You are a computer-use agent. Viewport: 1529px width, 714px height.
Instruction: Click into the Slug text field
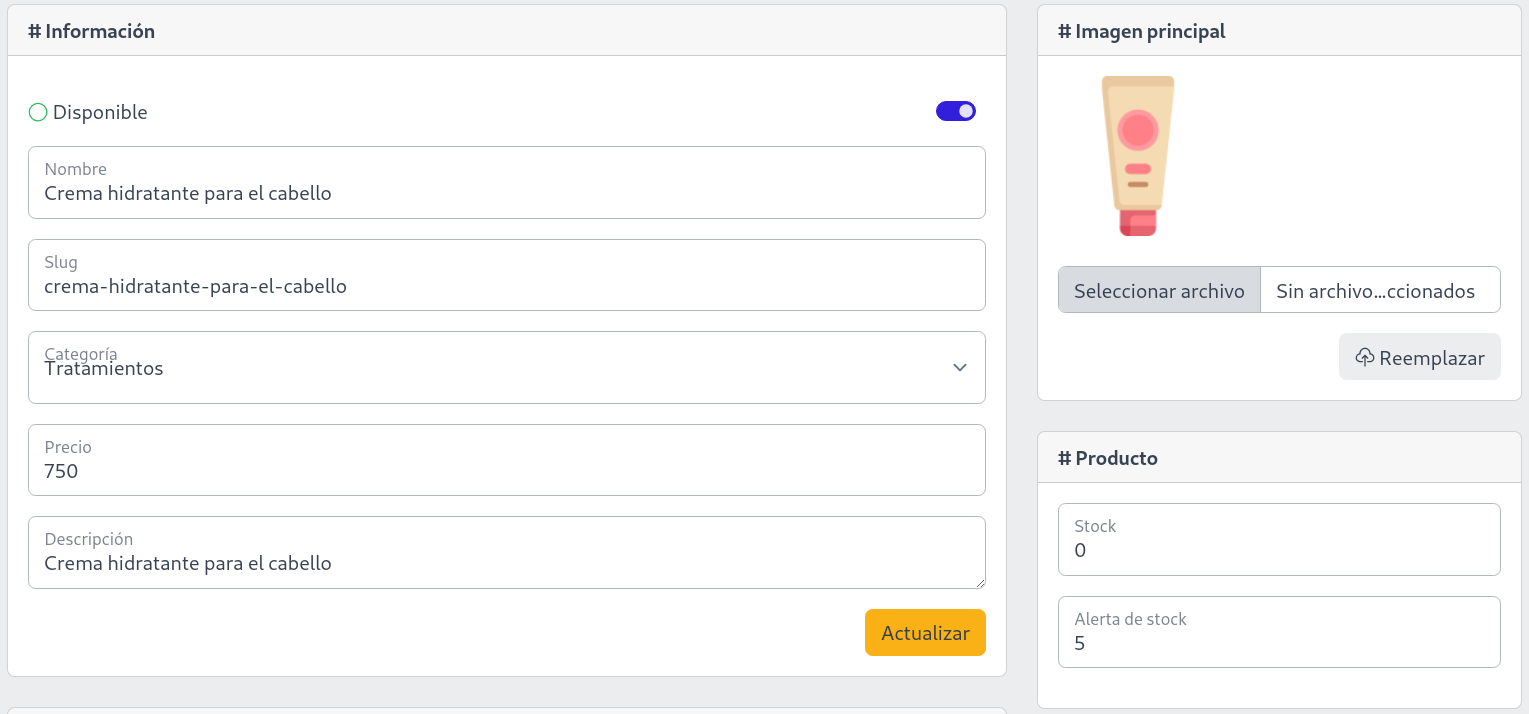point(506,286)
